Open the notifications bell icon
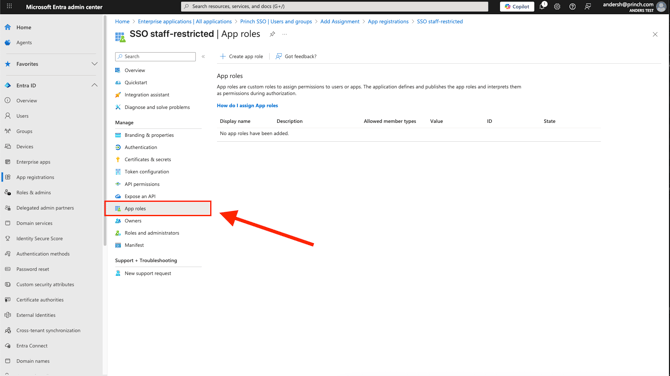 coord(543,6)
